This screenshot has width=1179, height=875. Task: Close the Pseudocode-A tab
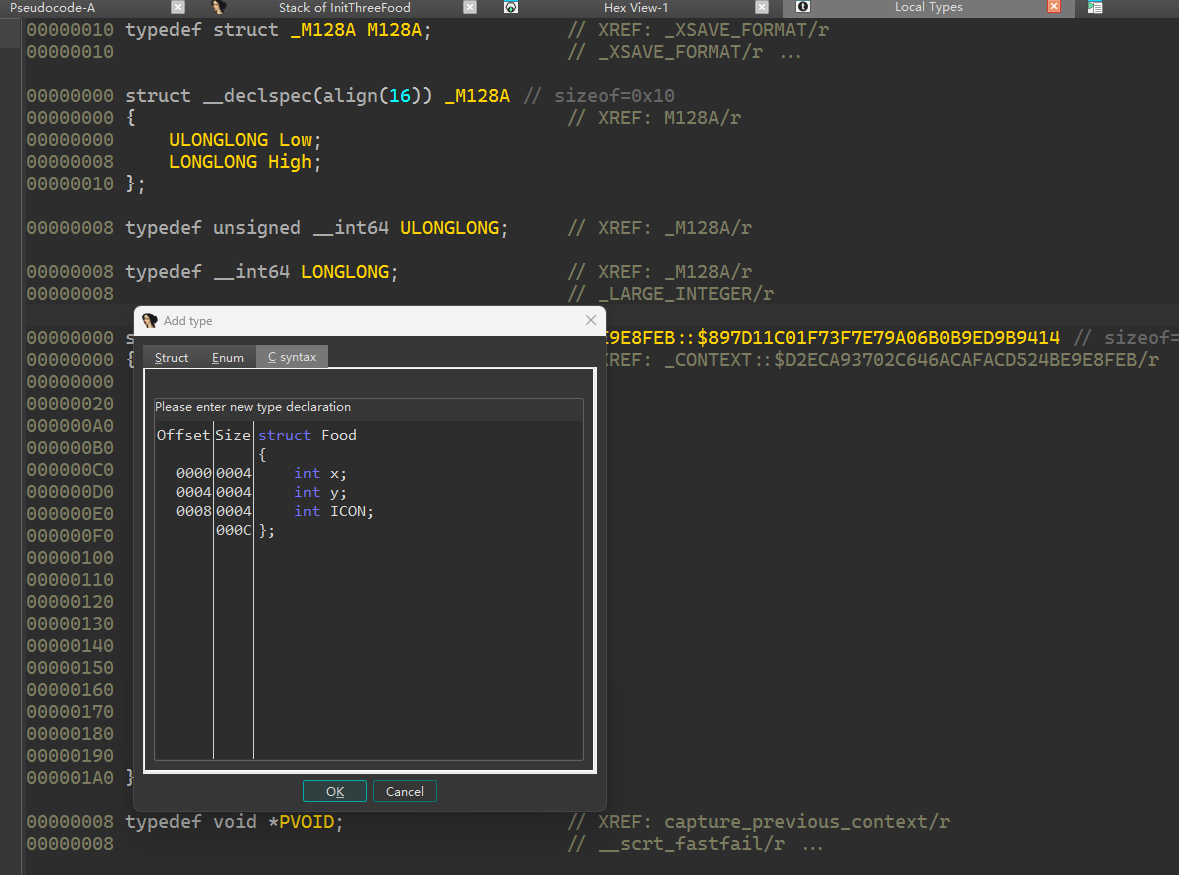point(178,7)
